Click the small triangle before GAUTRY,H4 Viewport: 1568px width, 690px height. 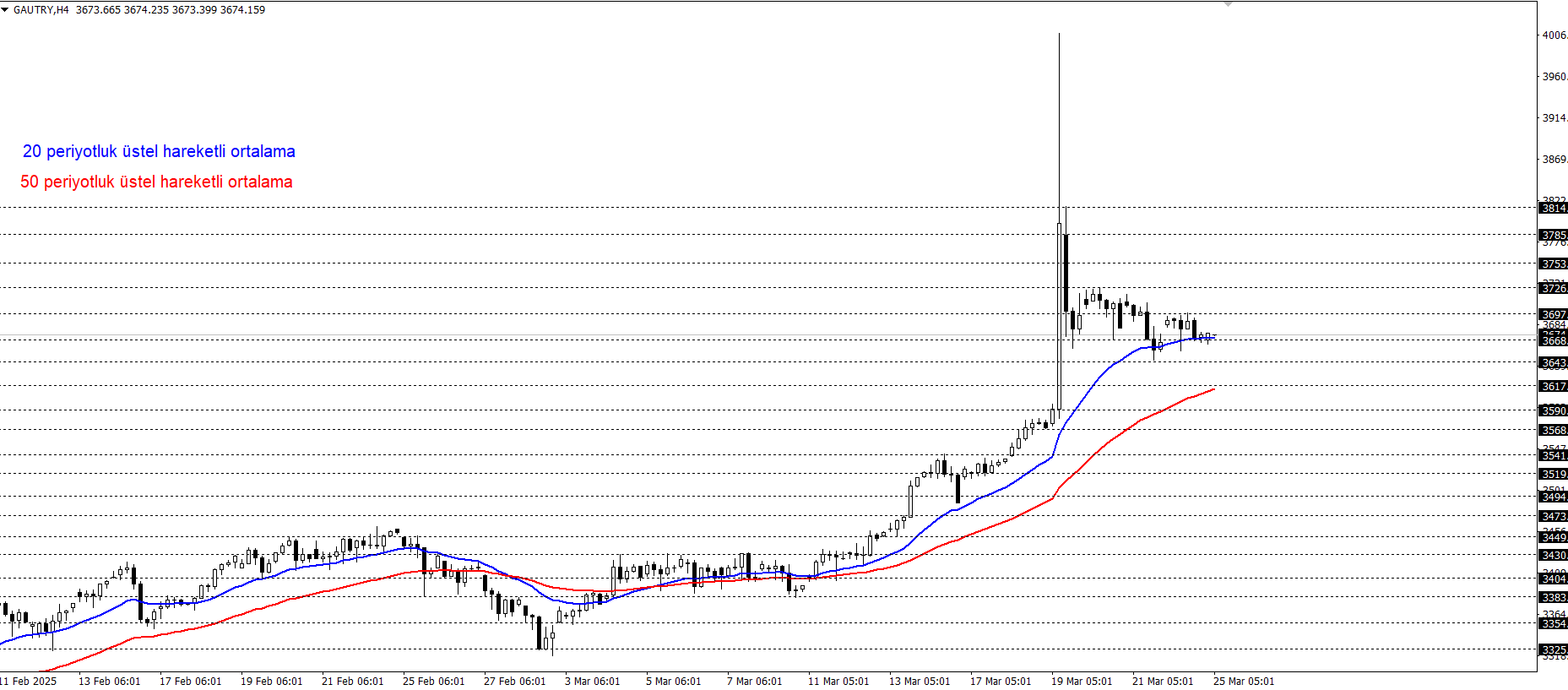tap(5, 10)
